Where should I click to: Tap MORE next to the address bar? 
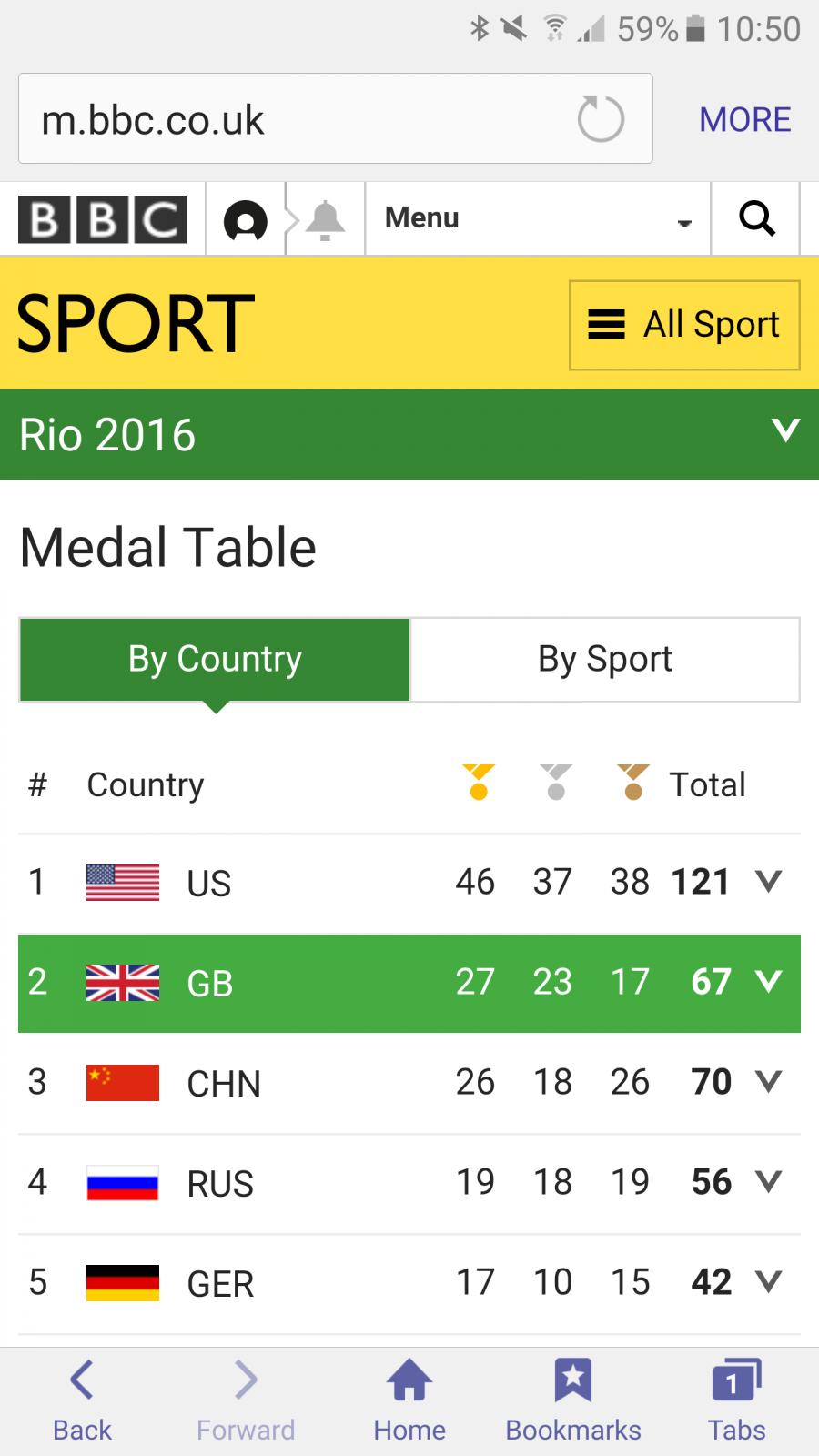(x=744, y=119)
